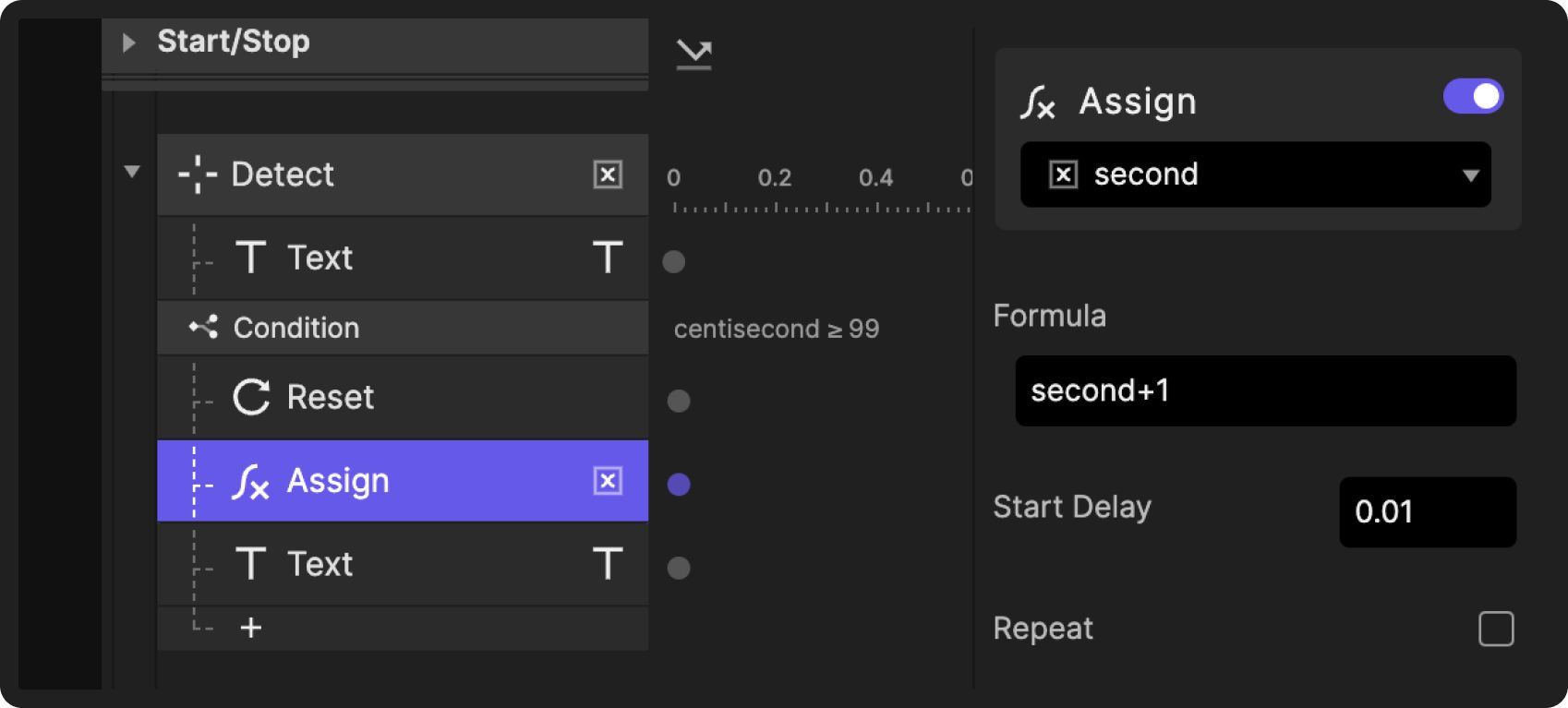Enable the Repeat checkbox
Image resolution: width=1568 pixels, height=708 pixels.
click(1496, 629)
